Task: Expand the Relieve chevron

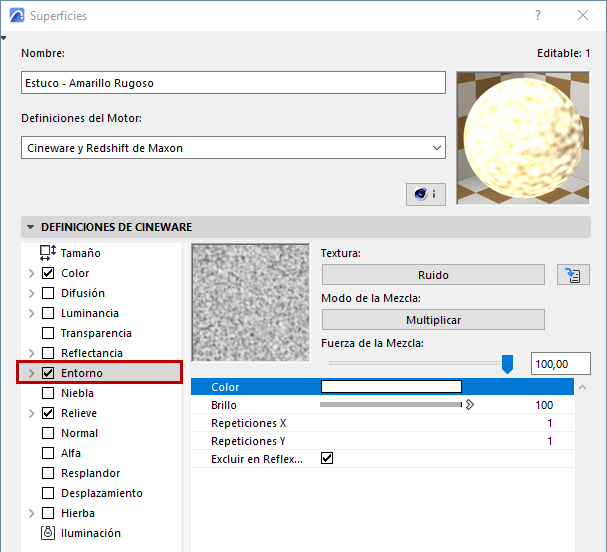Action: coord(32,413)
